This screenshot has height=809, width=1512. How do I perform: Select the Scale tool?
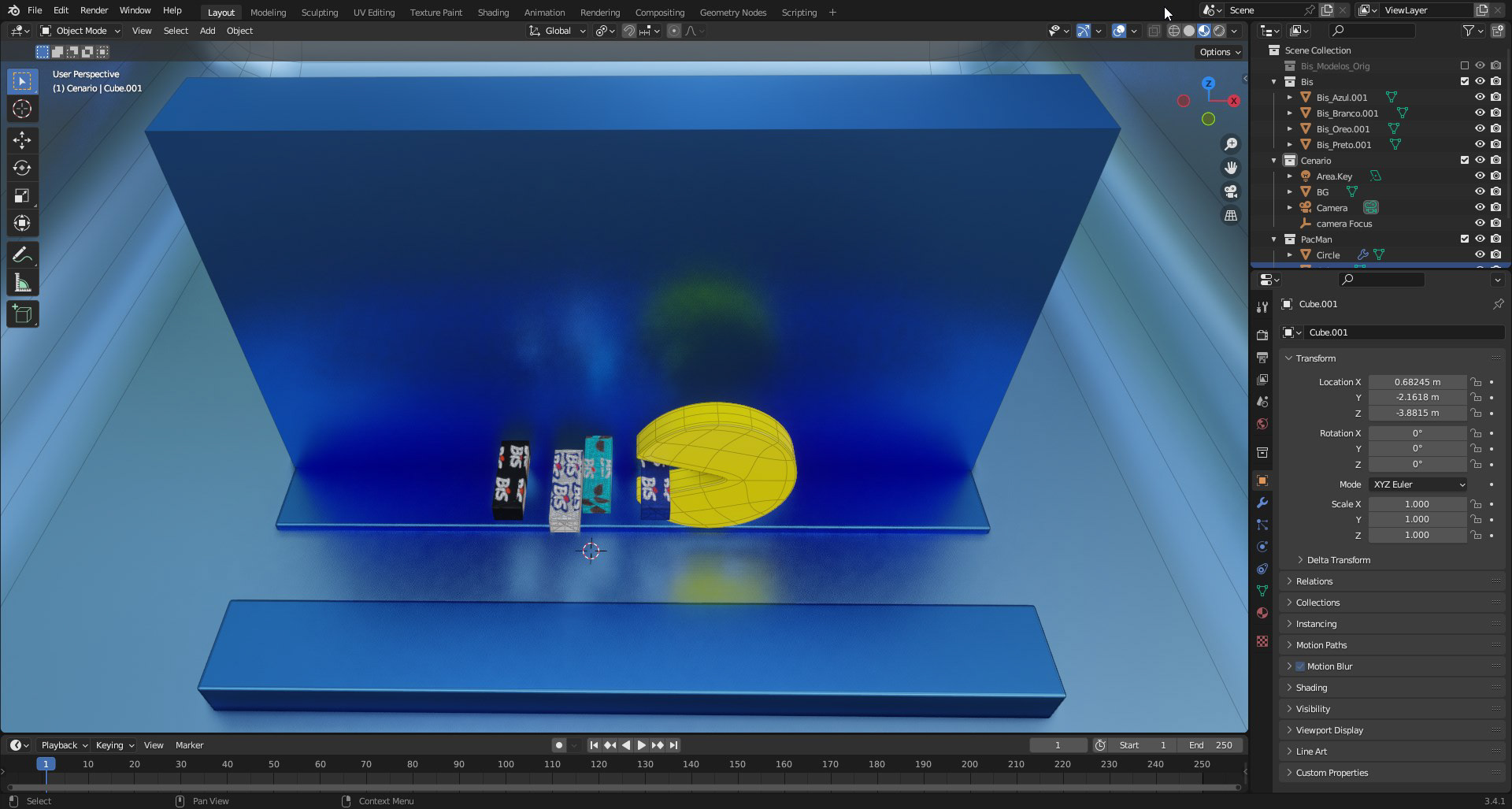coord(22,195)
